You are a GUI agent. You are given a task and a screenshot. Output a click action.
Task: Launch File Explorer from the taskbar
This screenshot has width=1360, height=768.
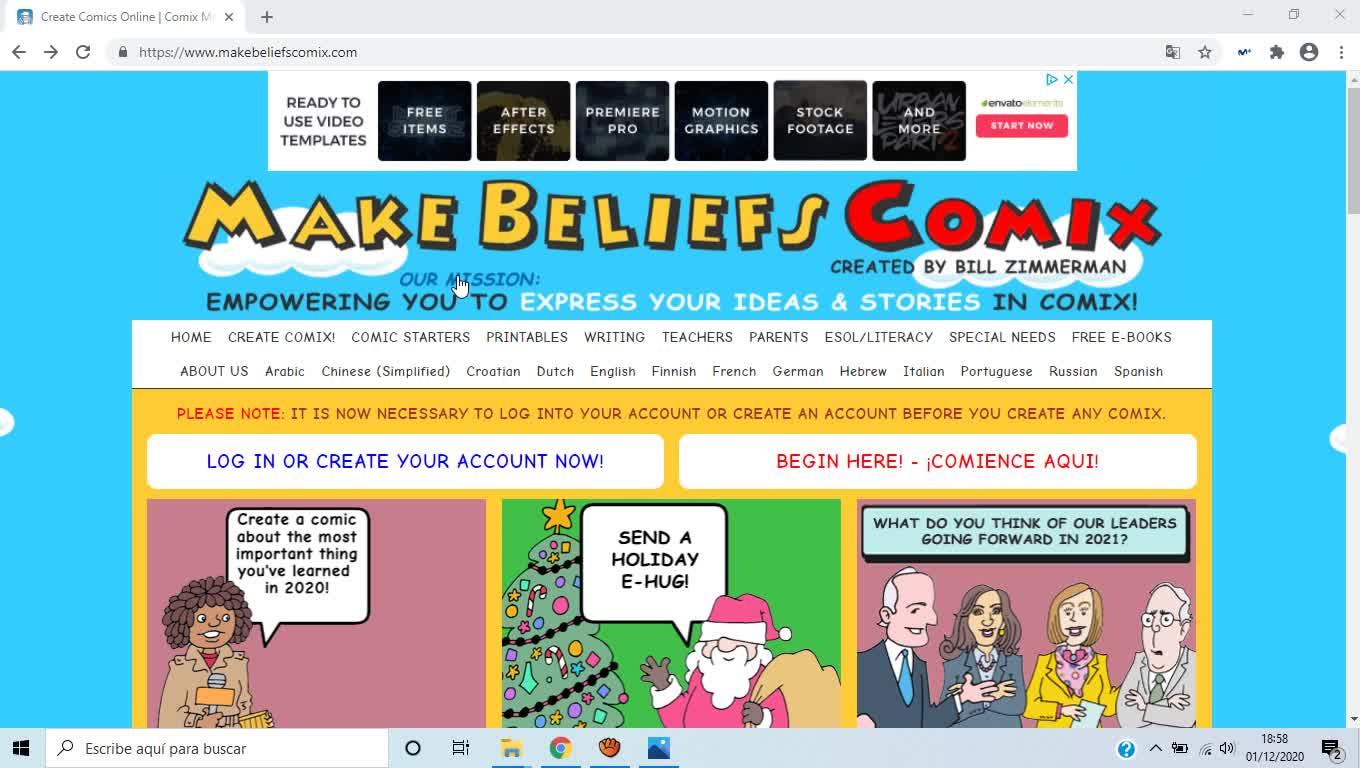511,748
